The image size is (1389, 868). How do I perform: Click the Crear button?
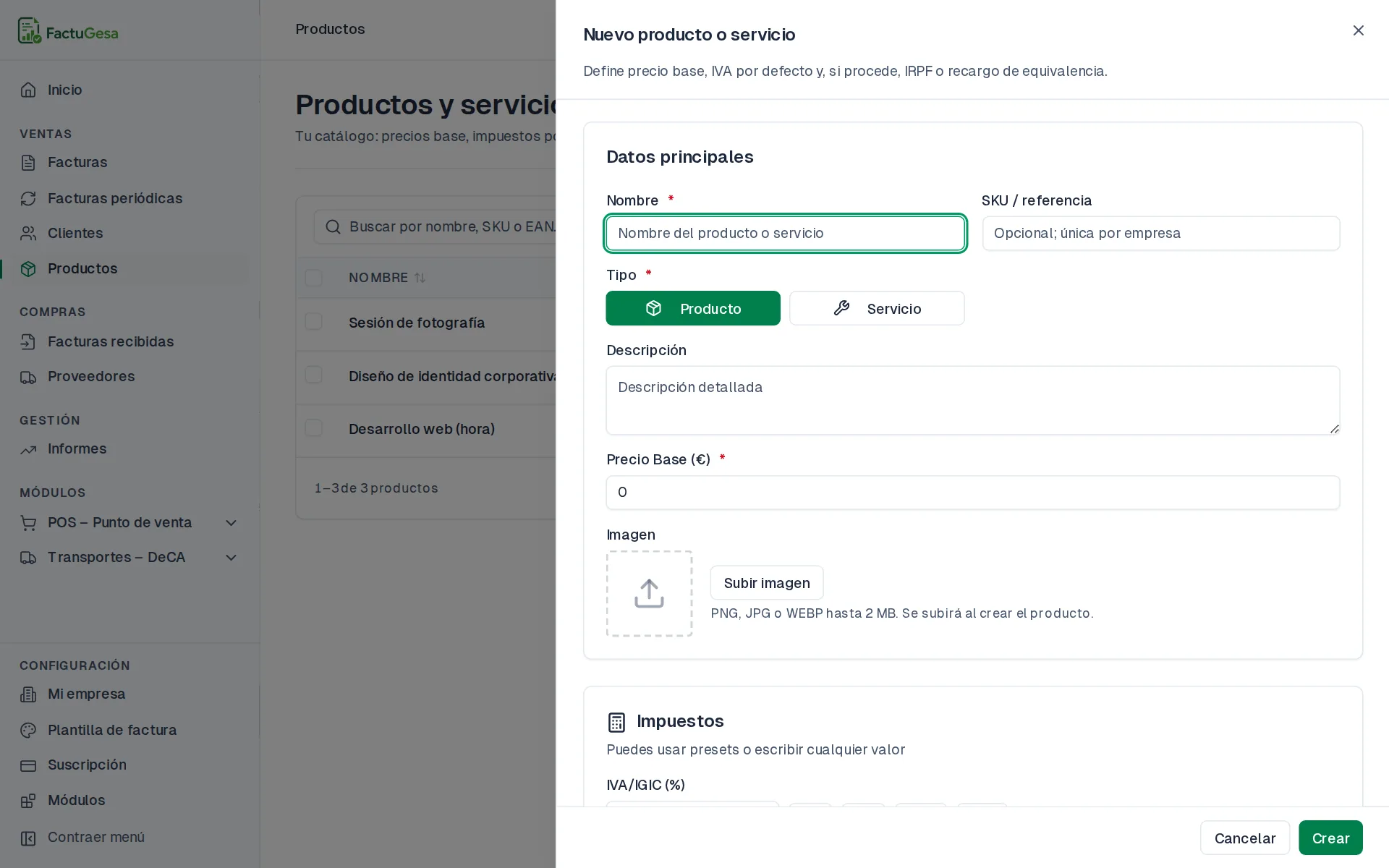pos(1330,838)
